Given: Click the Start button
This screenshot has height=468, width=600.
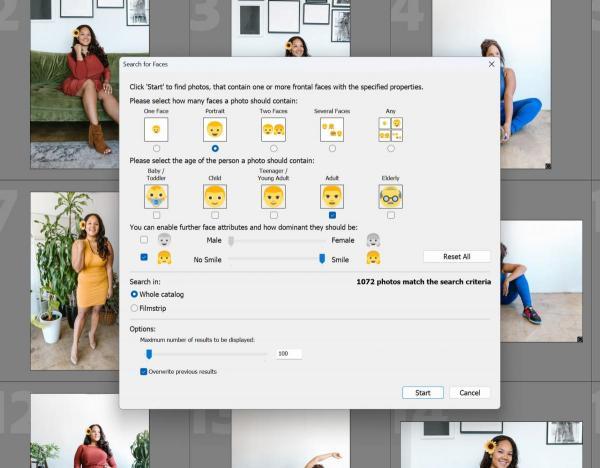Looking at the screenshot, I should click(x=423, y=393).
